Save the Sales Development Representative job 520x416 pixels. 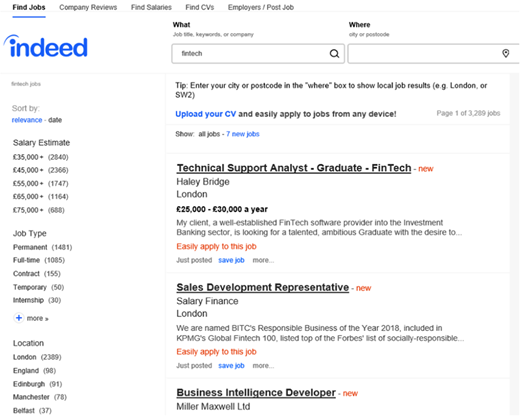(x=231, y=366)
